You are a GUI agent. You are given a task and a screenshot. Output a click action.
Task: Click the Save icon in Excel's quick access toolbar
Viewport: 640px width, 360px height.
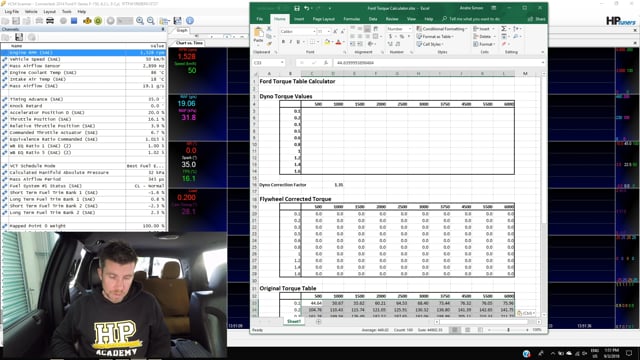coord(297,8)
